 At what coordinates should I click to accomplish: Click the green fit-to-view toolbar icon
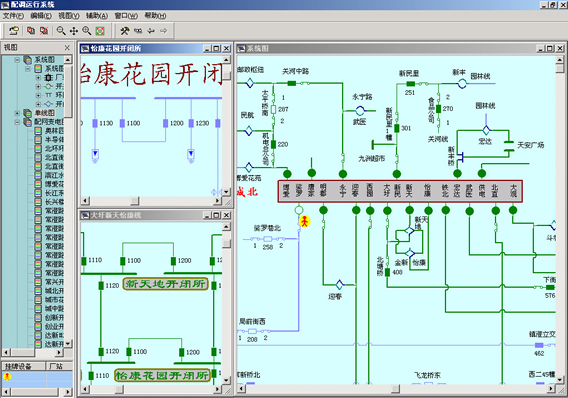point(100,31)
